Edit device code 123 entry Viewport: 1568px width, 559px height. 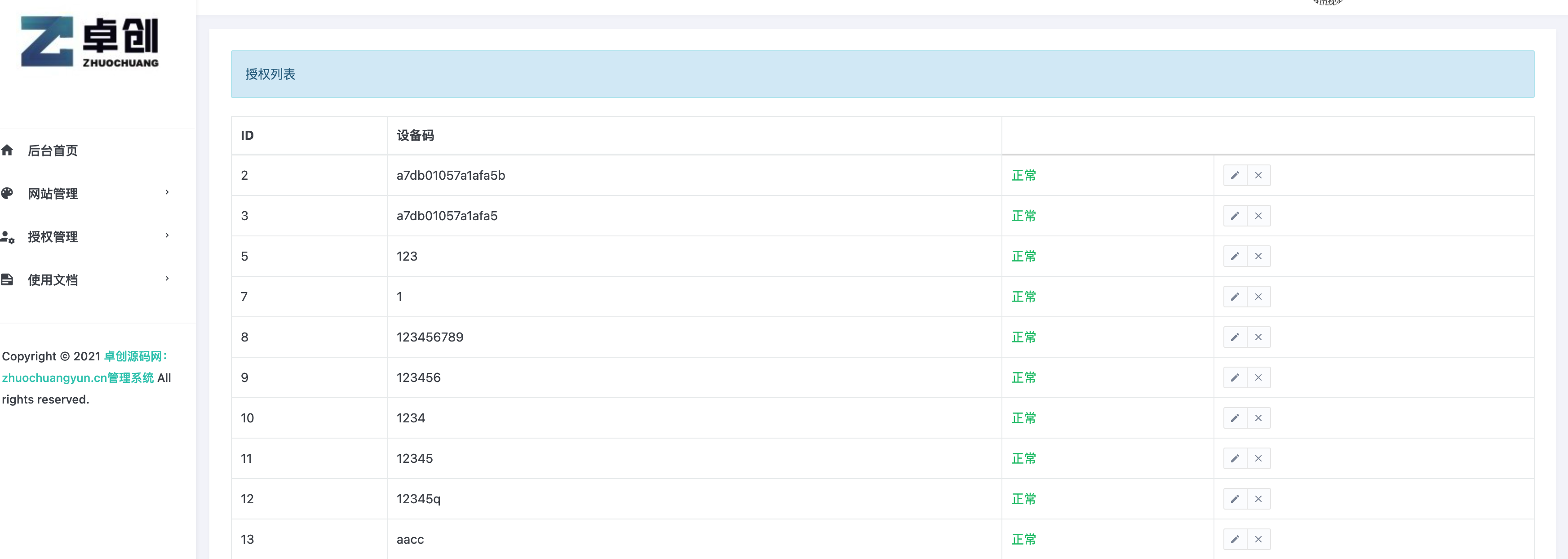(1235, 257)
